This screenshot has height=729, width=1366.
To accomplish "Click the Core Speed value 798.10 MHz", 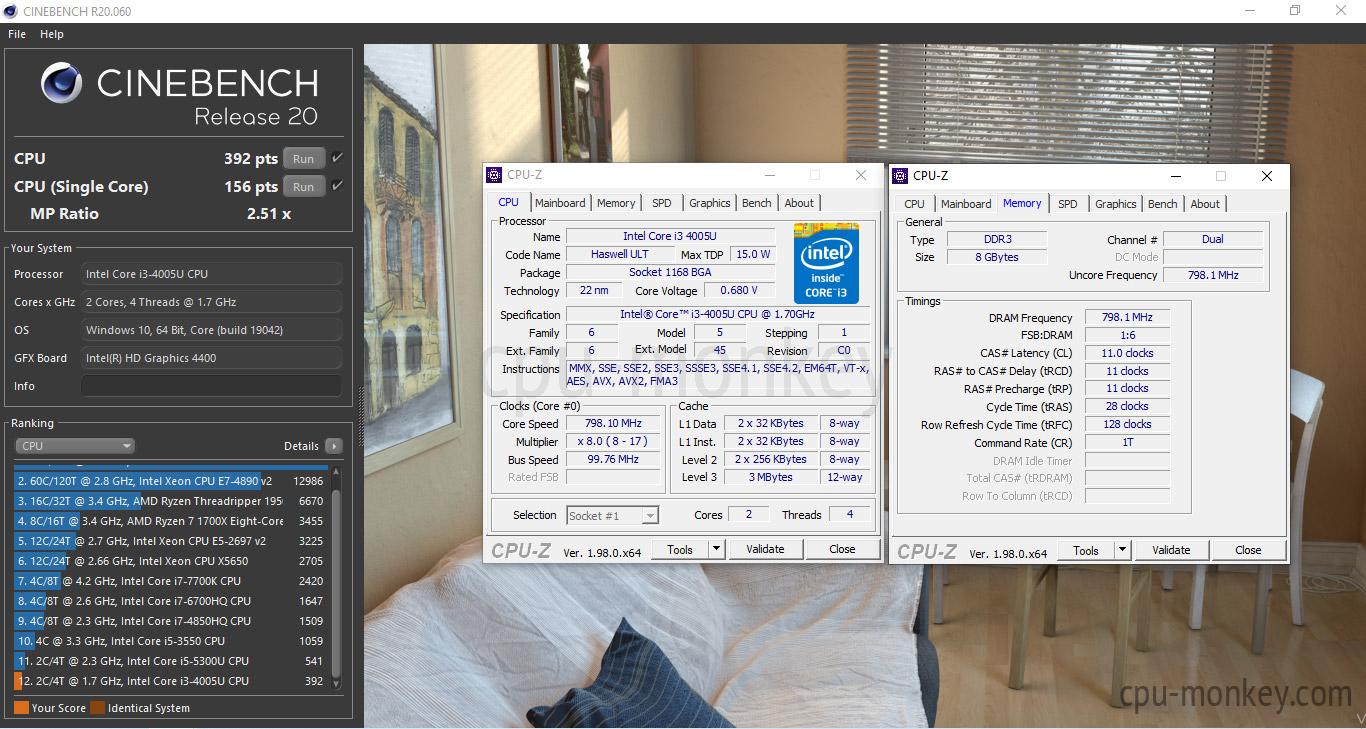I will [614, 423].
